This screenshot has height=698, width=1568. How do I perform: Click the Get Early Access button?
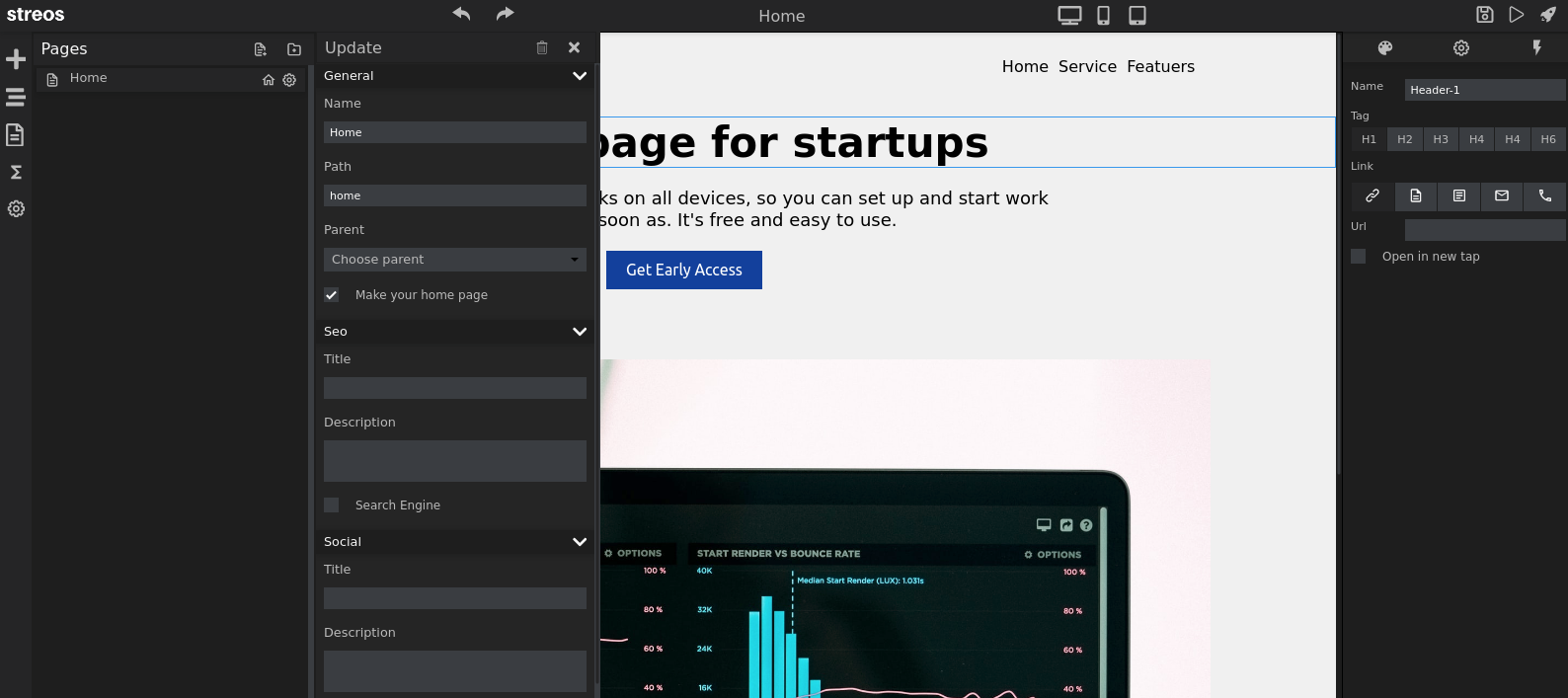tap(684, 270)
